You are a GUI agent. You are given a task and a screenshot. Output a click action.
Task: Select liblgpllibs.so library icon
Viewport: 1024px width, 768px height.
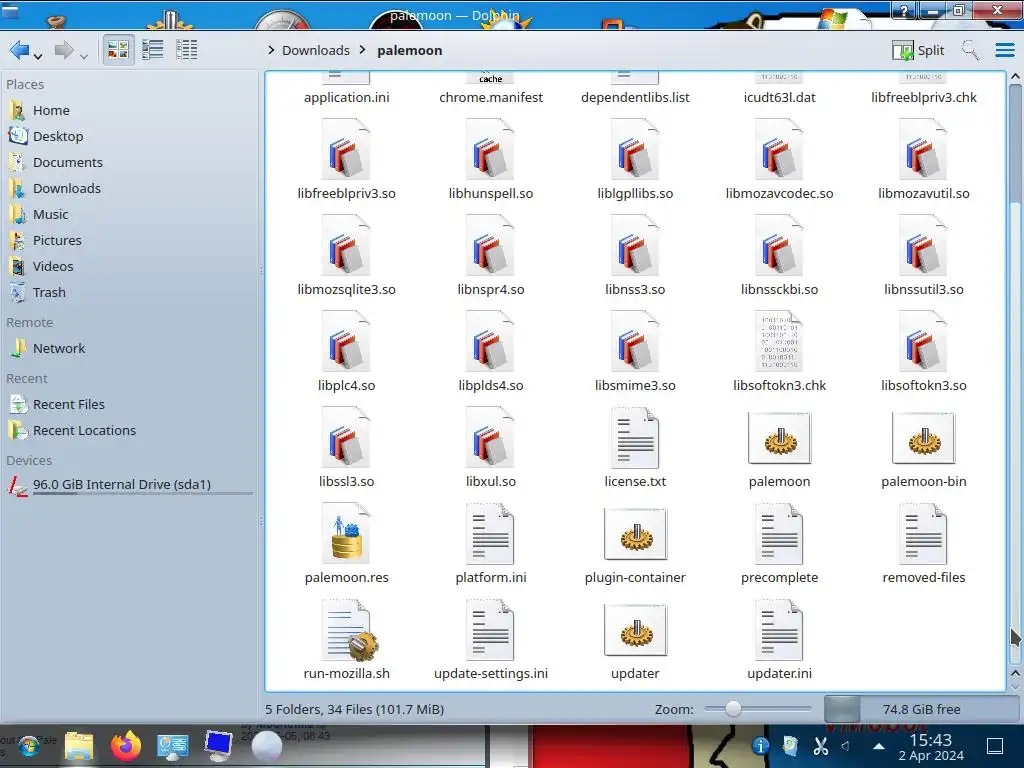point(635,150)
